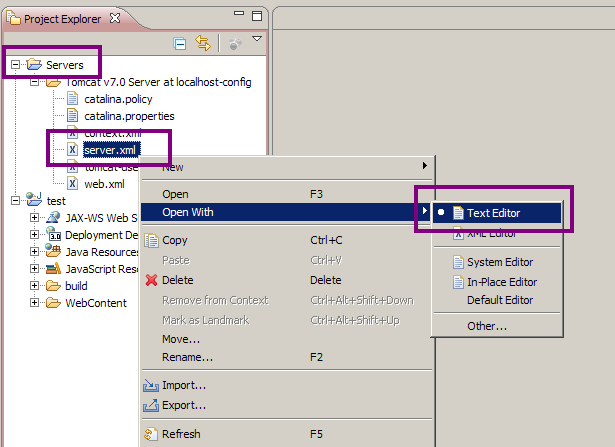Click the Java Resources icon
This screenshot has height=447, width=615.
tap(53, 251)
